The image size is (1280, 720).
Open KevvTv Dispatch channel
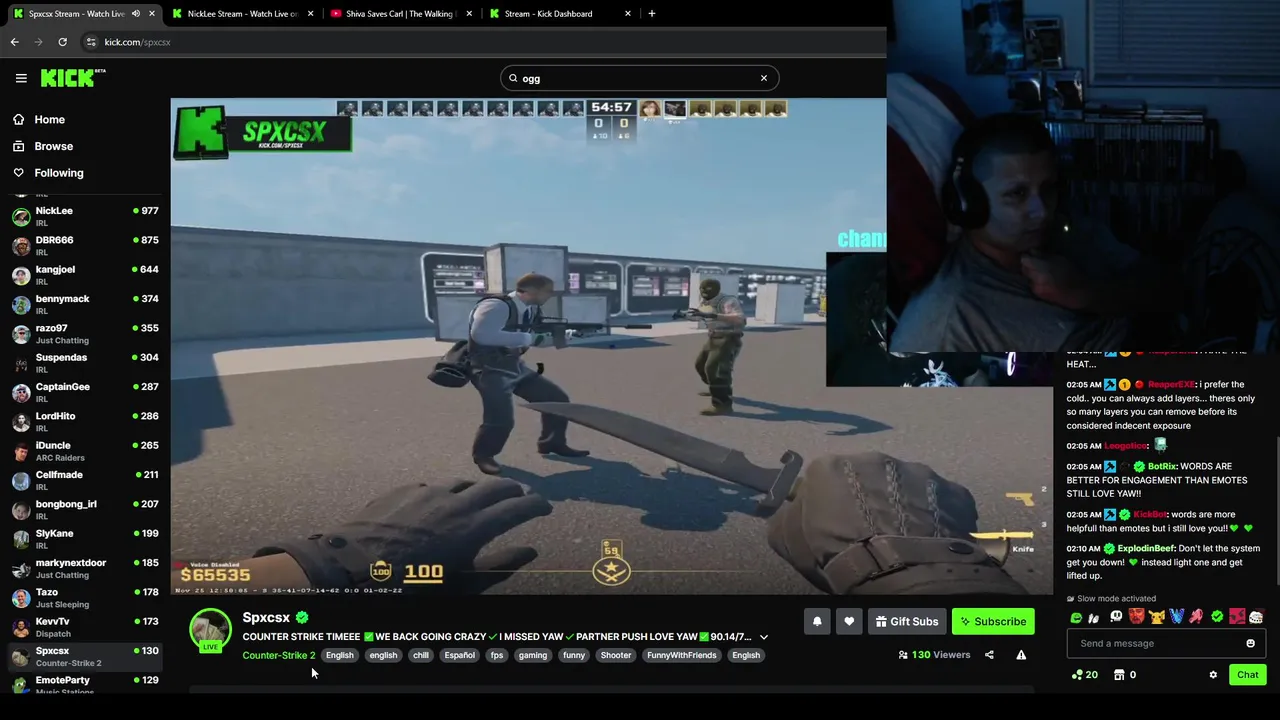[x=85, y=627]
